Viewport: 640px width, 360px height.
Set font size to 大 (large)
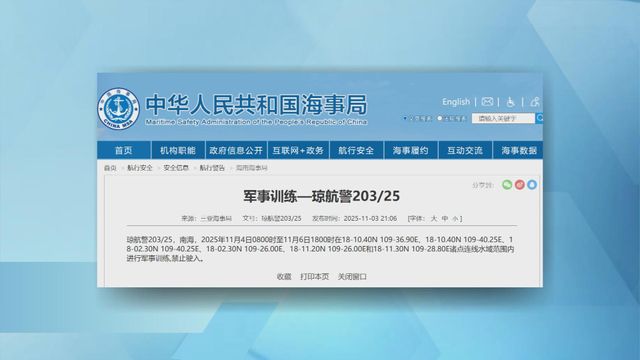(x=434, y=219)
